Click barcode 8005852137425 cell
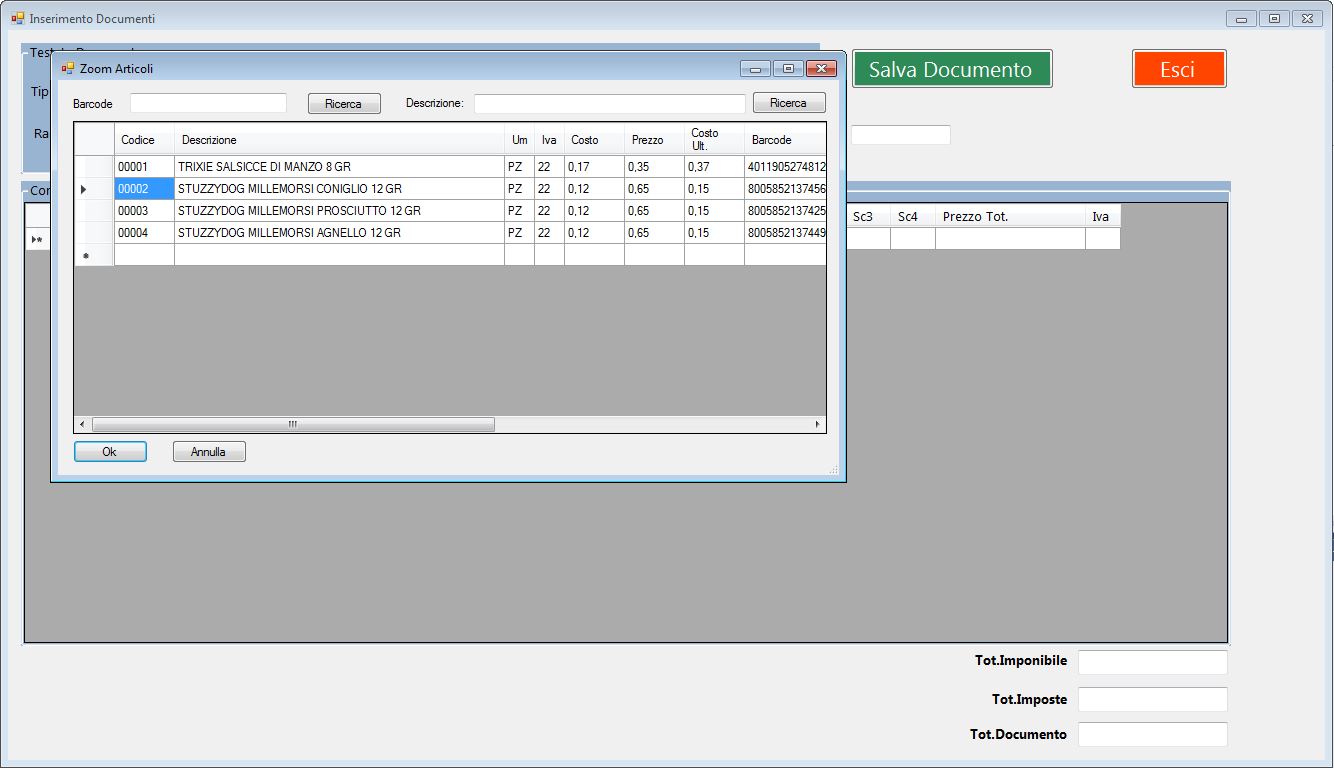1334x768 pixels. tap(785, 211)
